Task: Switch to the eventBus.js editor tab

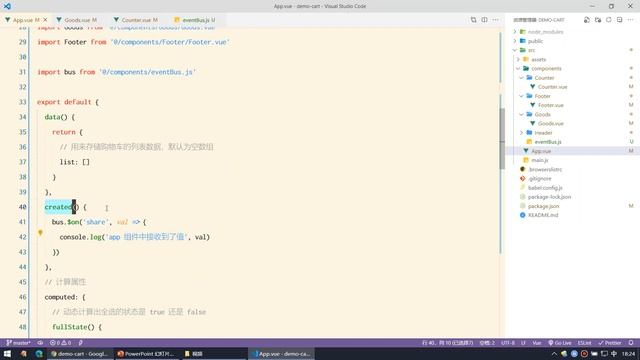Action: pyautogui.click(x=195, y=20)
